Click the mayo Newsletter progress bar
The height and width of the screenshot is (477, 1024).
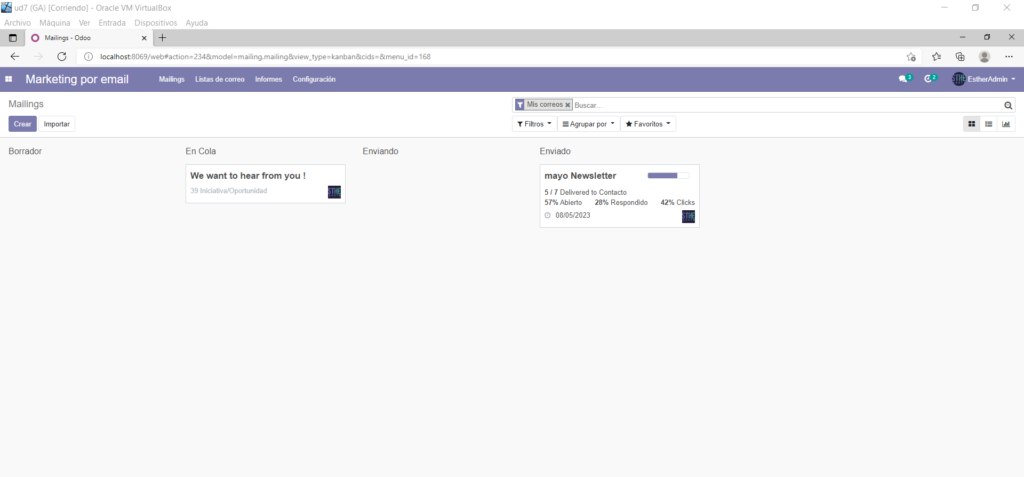(x=668, y=176)
